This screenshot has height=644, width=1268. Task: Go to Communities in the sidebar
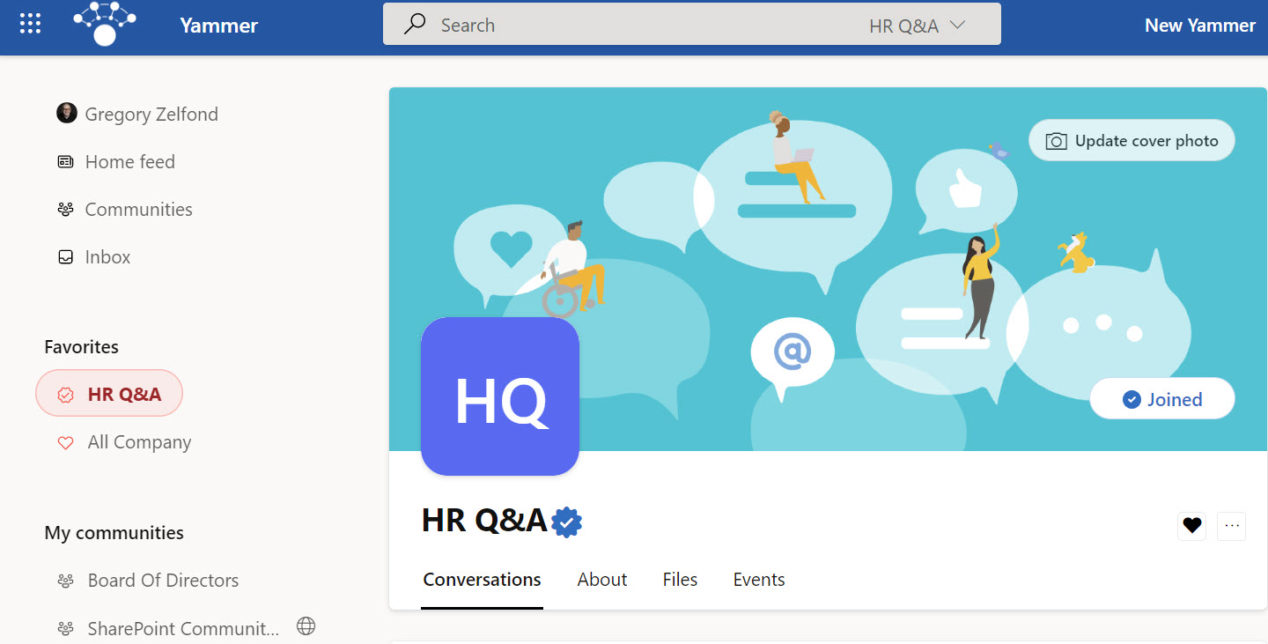click(138, 209)
